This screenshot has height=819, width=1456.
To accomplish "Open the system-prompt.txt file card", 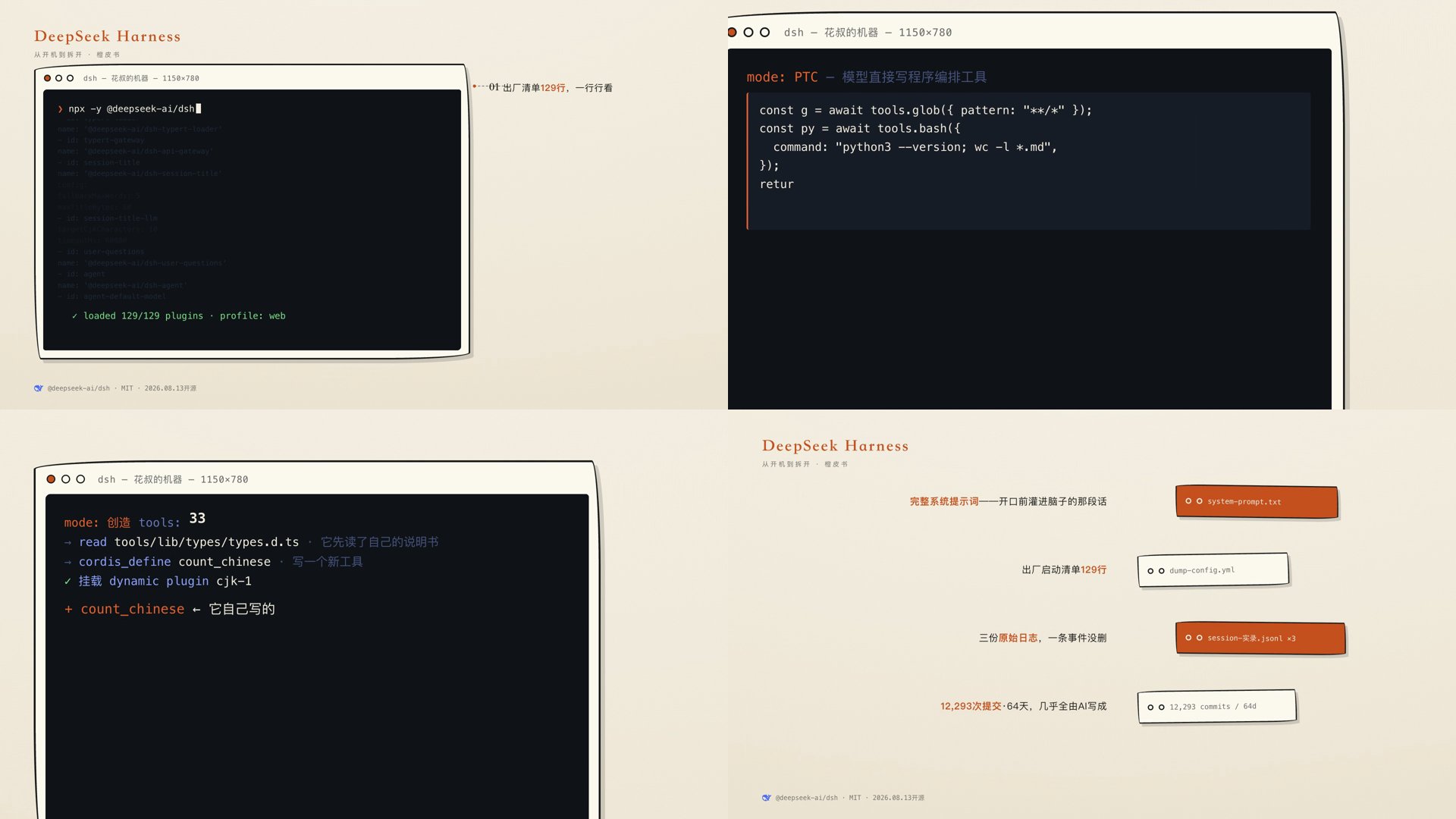I will pyautogui.click(x=1257, y=502).
